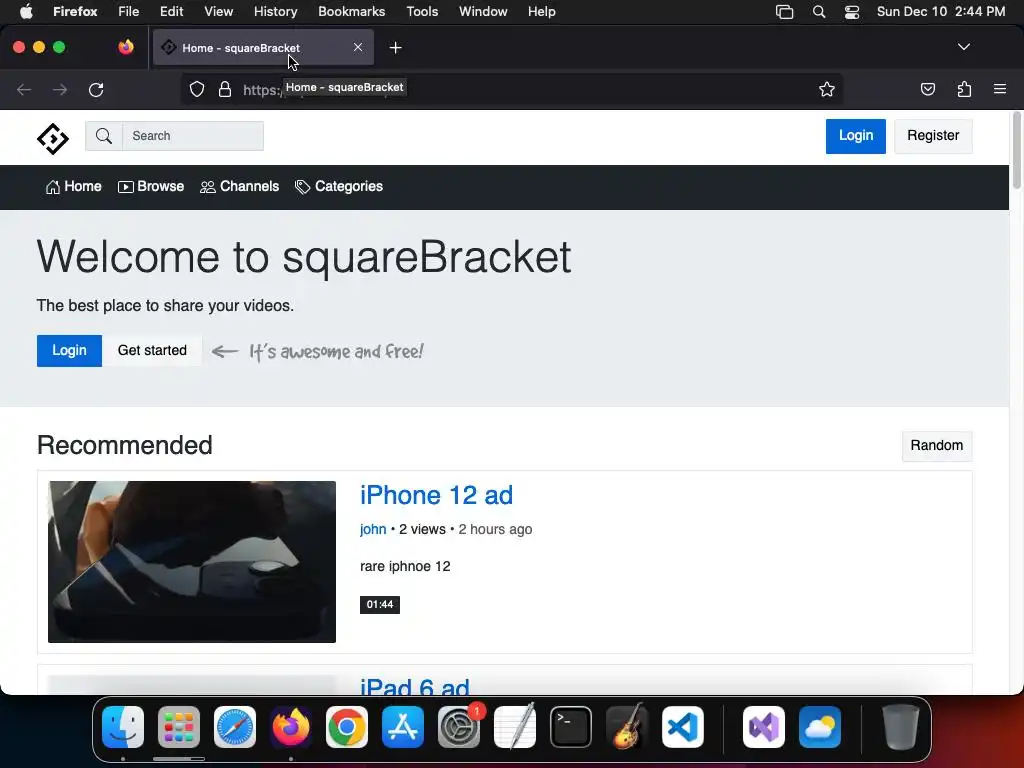Open Terminal from the dock

coord(571,727)
